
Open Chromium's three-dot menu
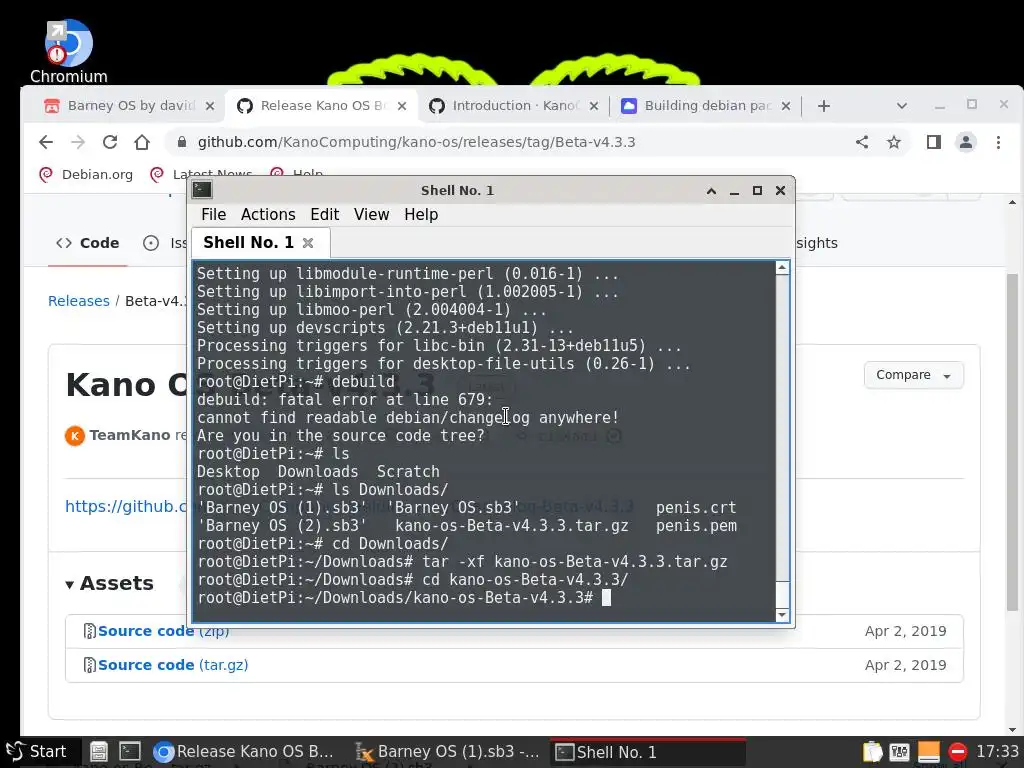click(x=998, y=142)
